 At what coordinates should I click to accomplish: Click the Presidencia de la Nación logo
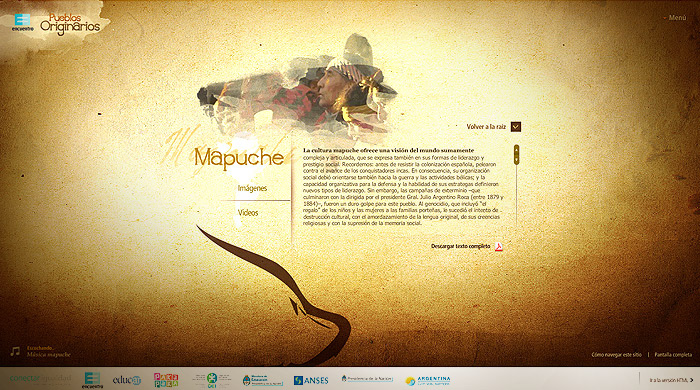click(x=367, y=379)
